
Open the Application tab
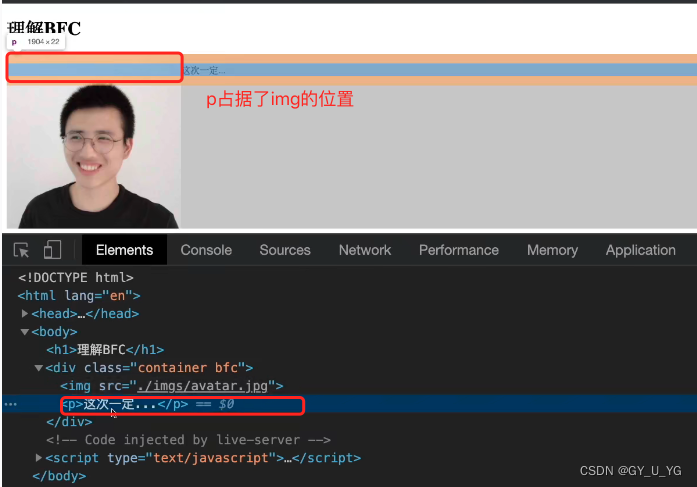coord(641,250)
